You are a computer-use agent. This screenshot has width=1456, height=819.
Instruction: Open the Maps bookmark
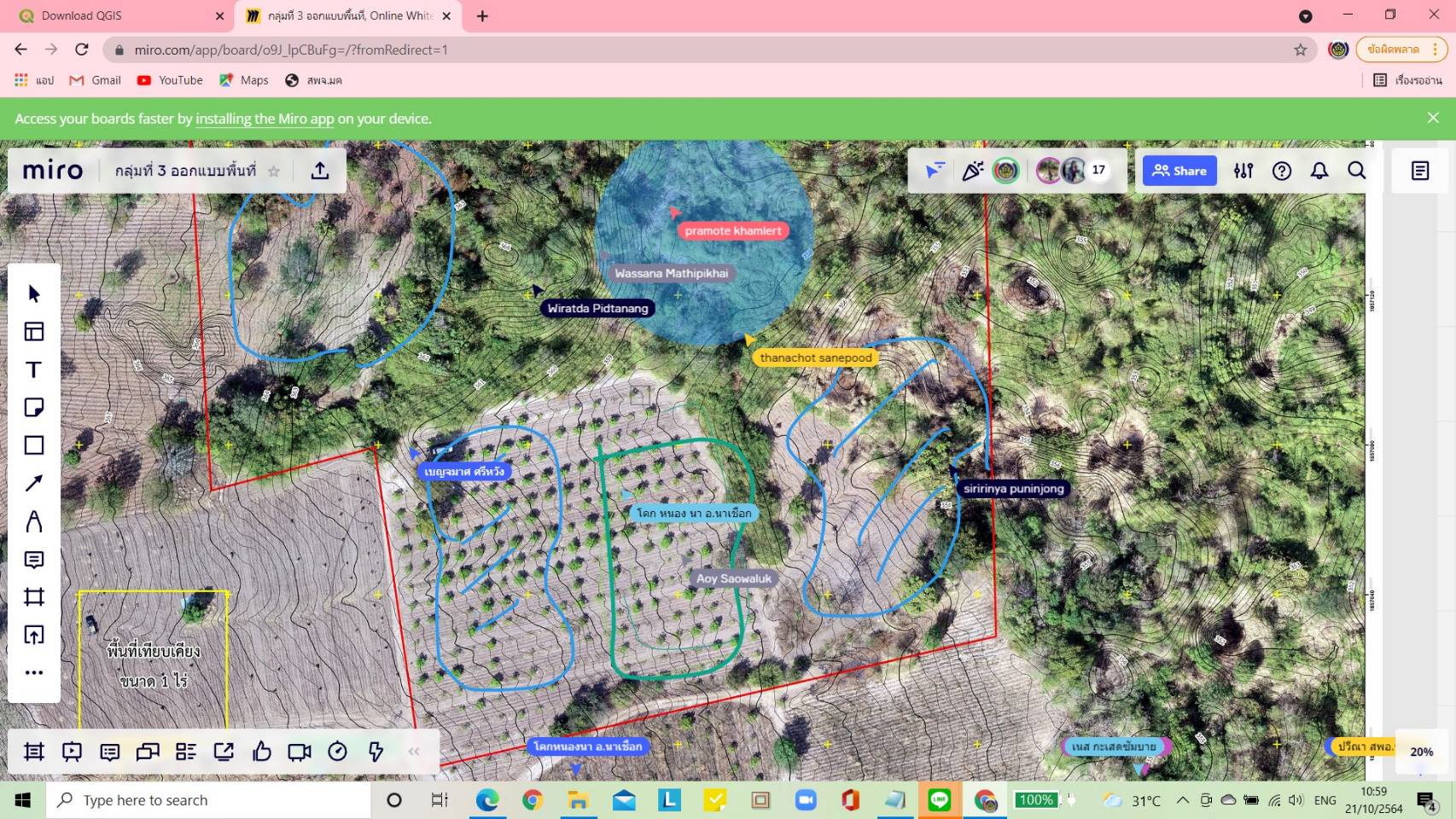click(x=244, y=80)
